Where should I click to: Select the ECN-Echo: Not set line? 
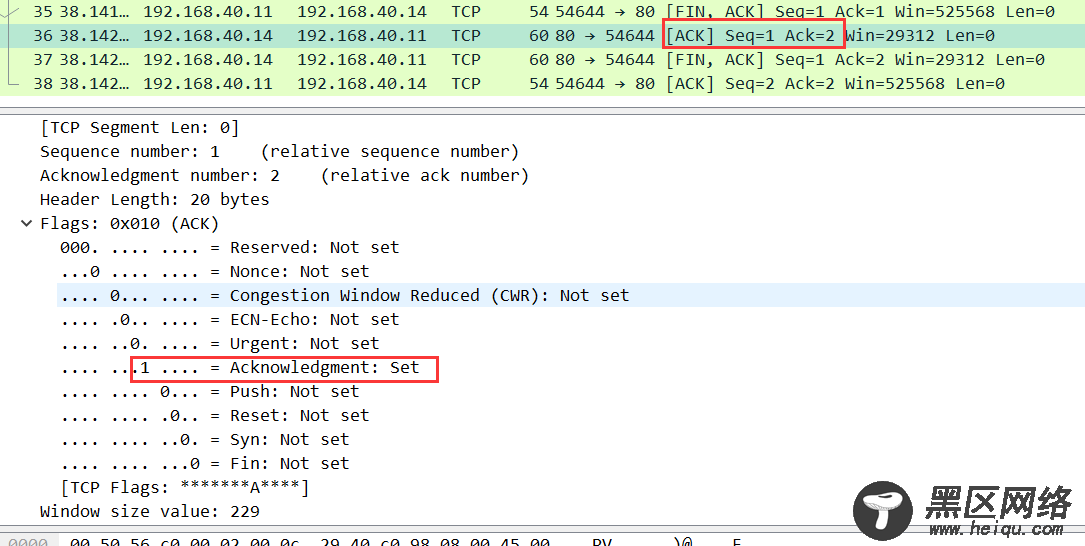click(230, 319)
